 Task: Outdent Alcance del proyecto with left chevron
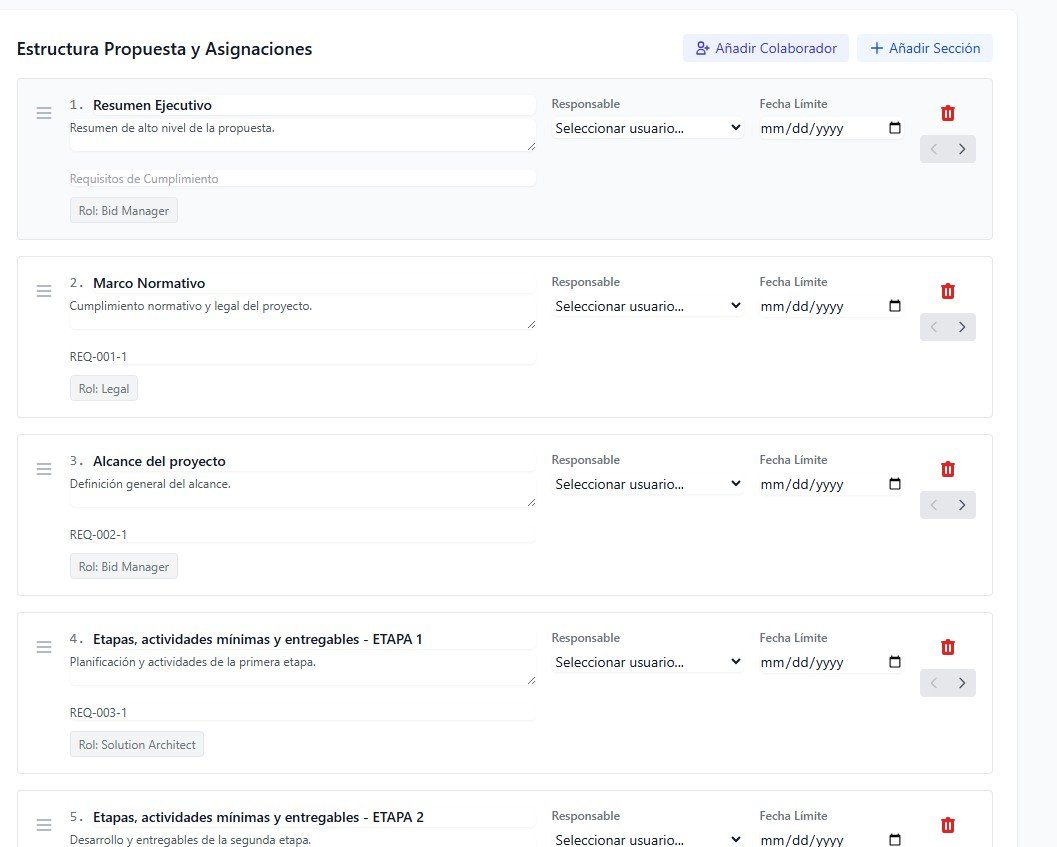[934, 505]
